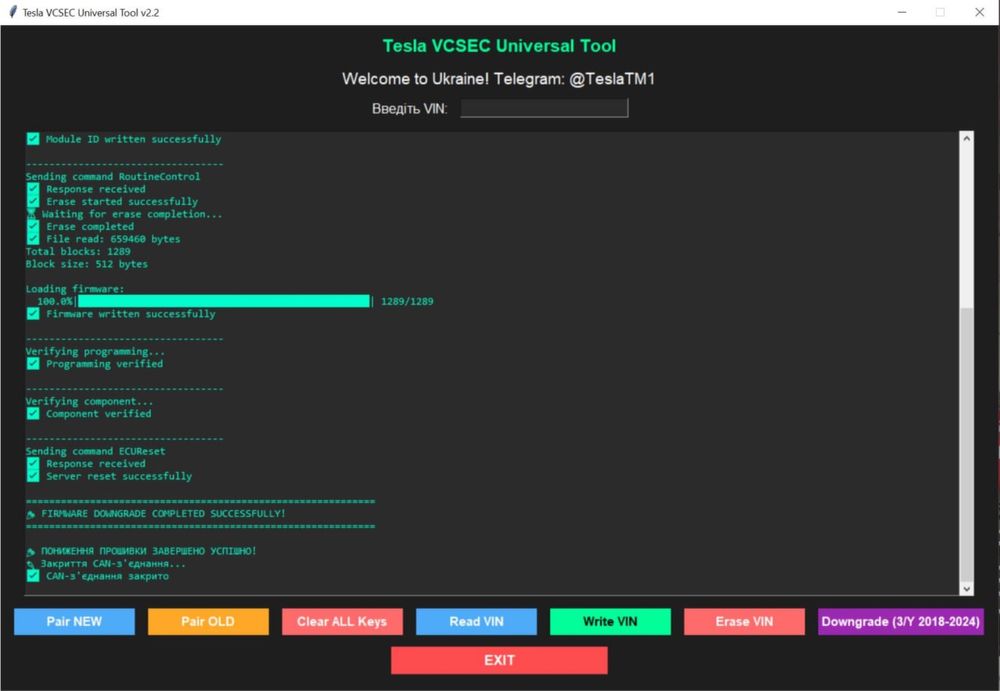The height and width of the screenshot is (691, 1000).
Task: Focus the VIN input field
Action: [x=544, y=108]
